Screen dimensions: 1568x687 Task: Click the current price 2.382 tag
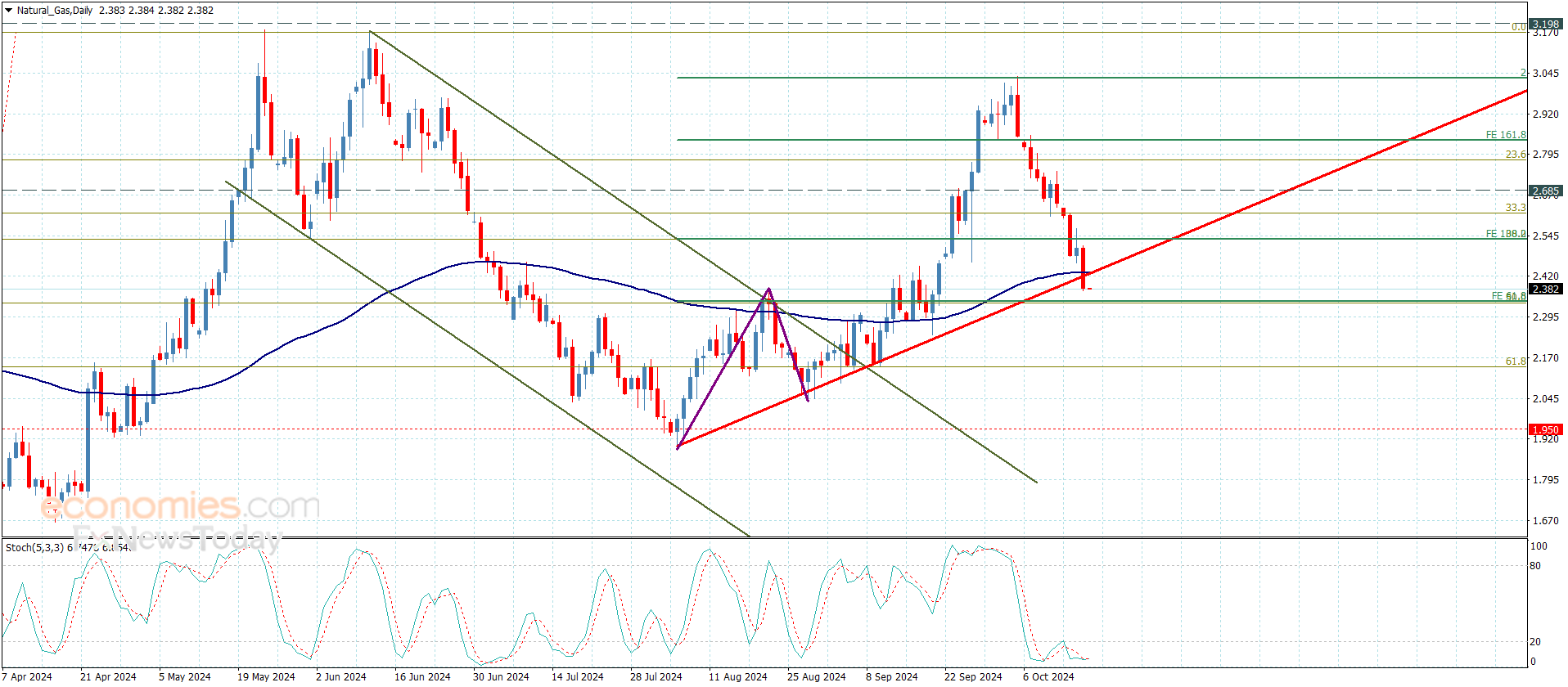[1545, 289]
